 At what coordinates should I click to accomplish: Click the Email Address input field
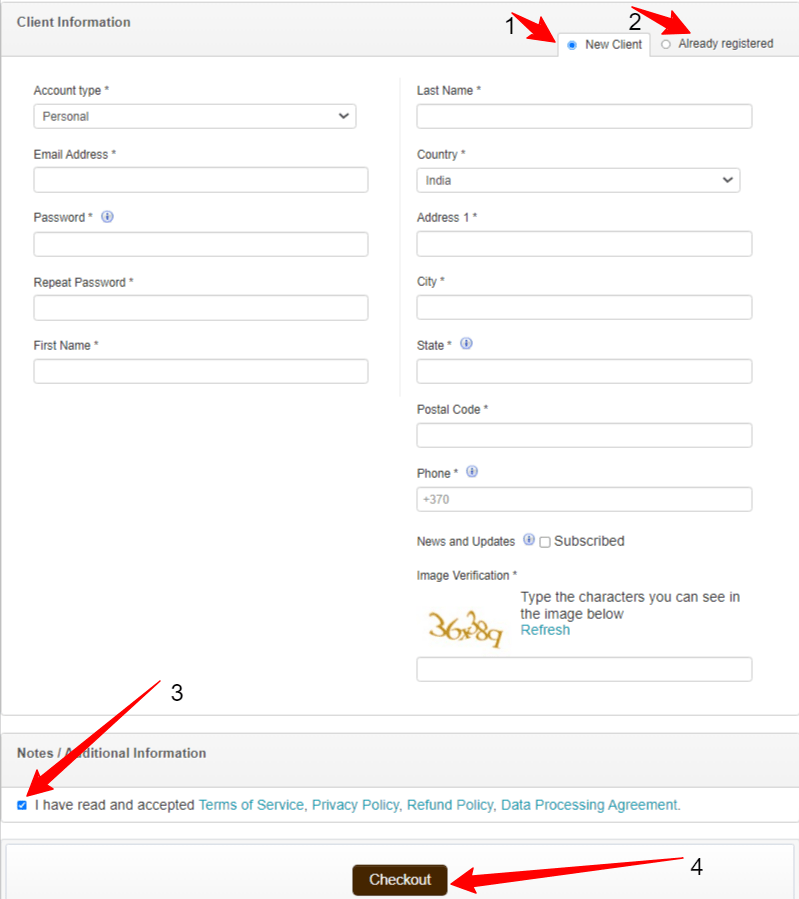click(x=200, y=179)
